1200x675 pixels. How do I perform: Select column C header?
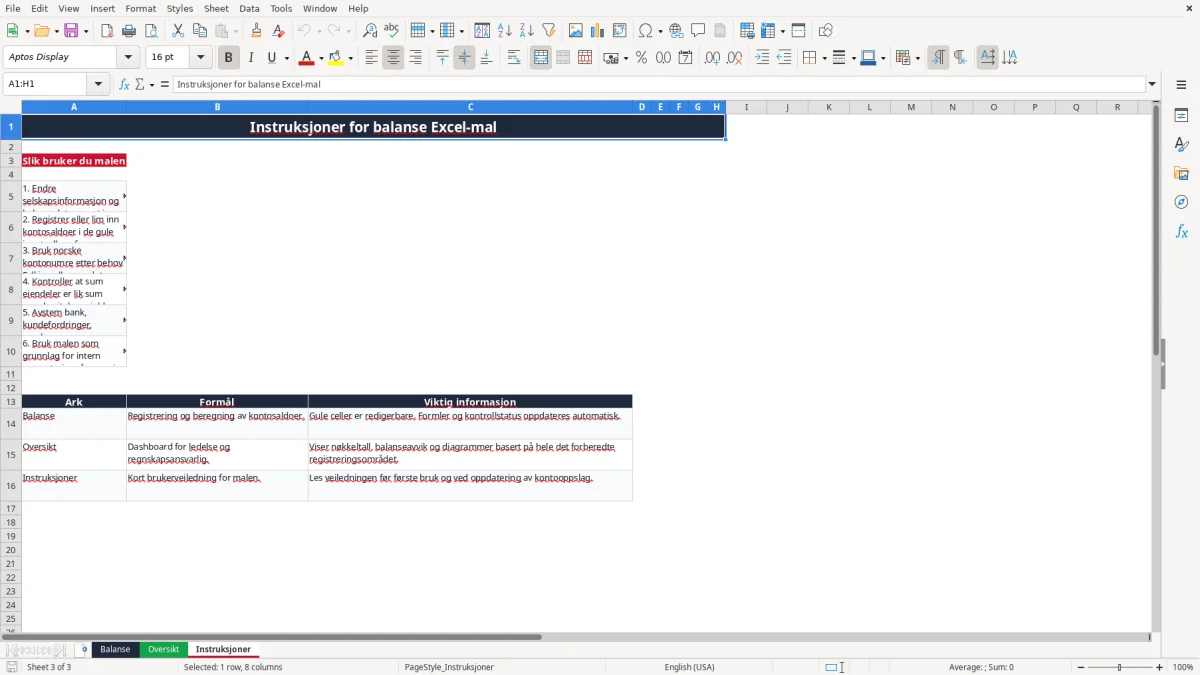pos(470,107)
